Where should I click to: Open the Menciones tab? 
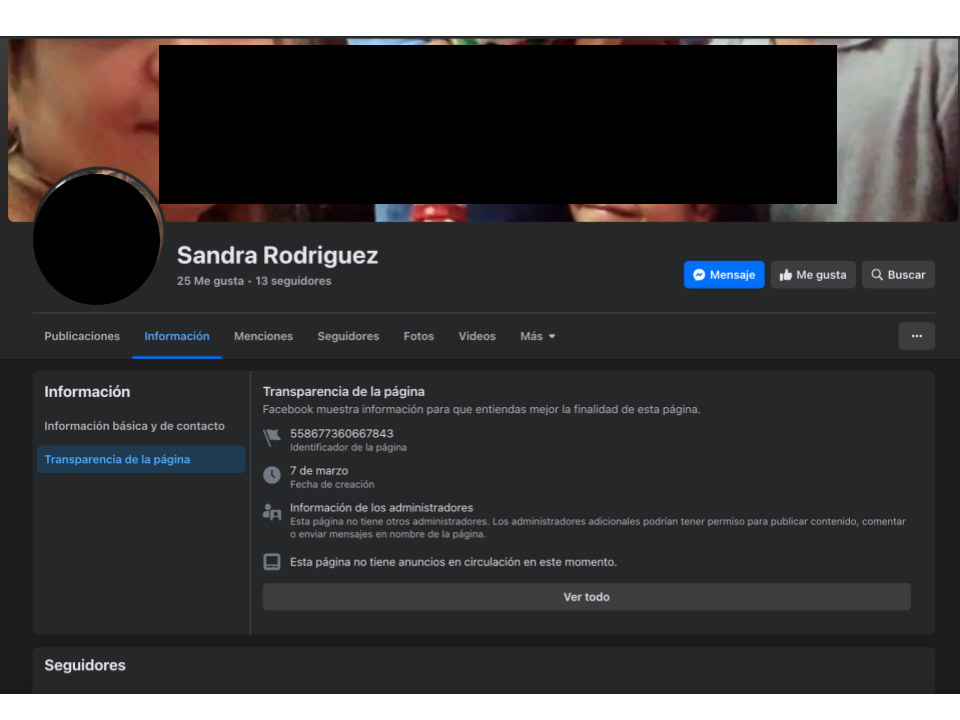click(263, 336)
